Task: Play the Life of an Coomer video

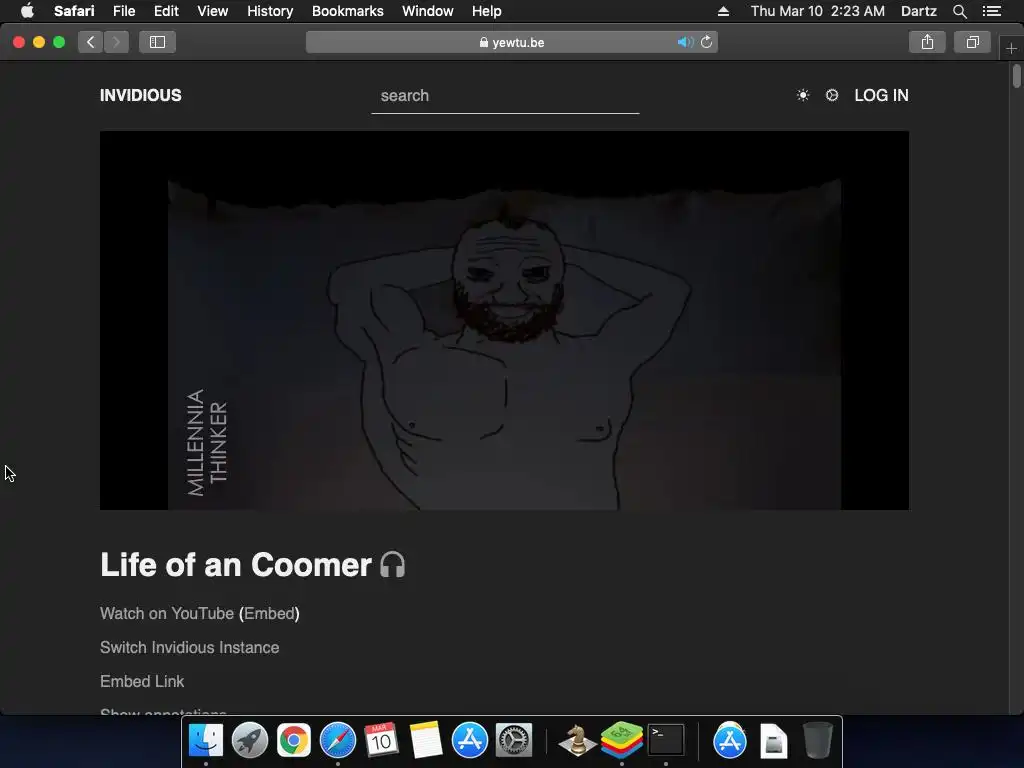Action: coord(504,320)
